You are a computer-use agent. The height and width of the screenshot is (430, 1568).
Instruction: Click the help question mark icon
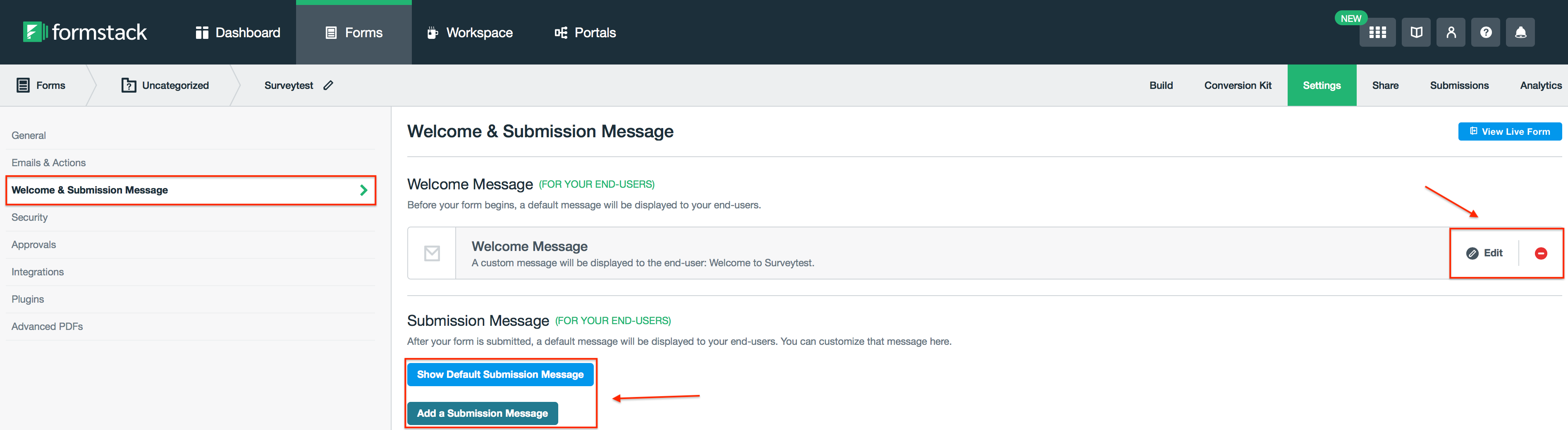click(x=1486, y=33)
